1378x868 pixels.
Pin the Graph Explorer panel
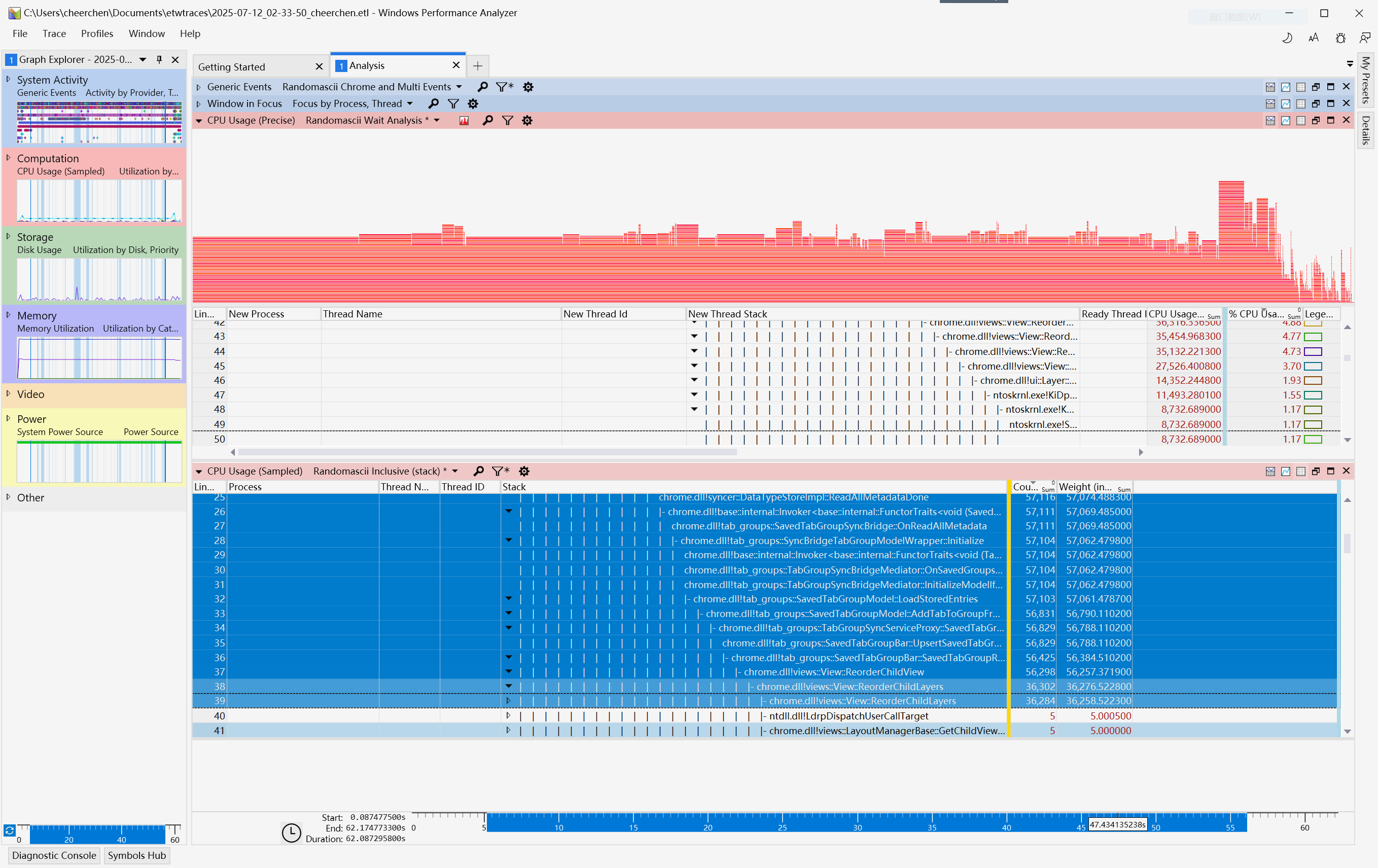tap(159, 59)
